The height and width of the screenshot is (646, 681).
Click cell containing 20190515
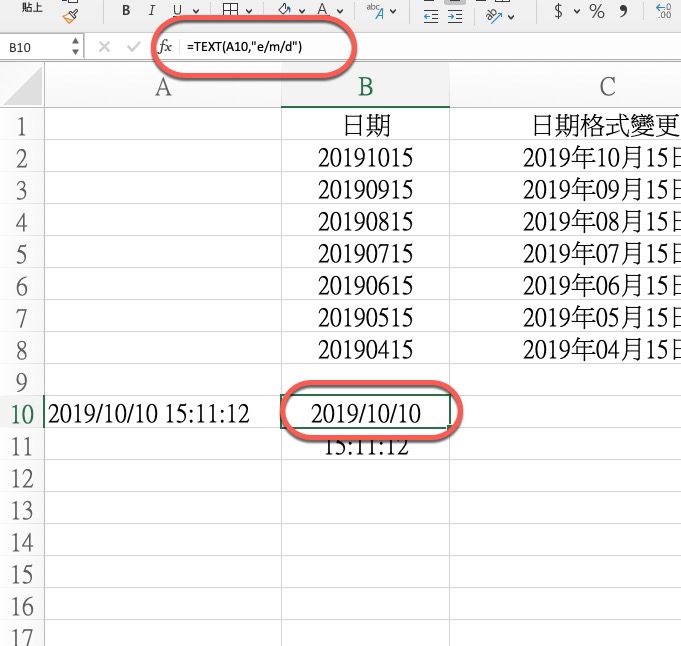(365, 318)
